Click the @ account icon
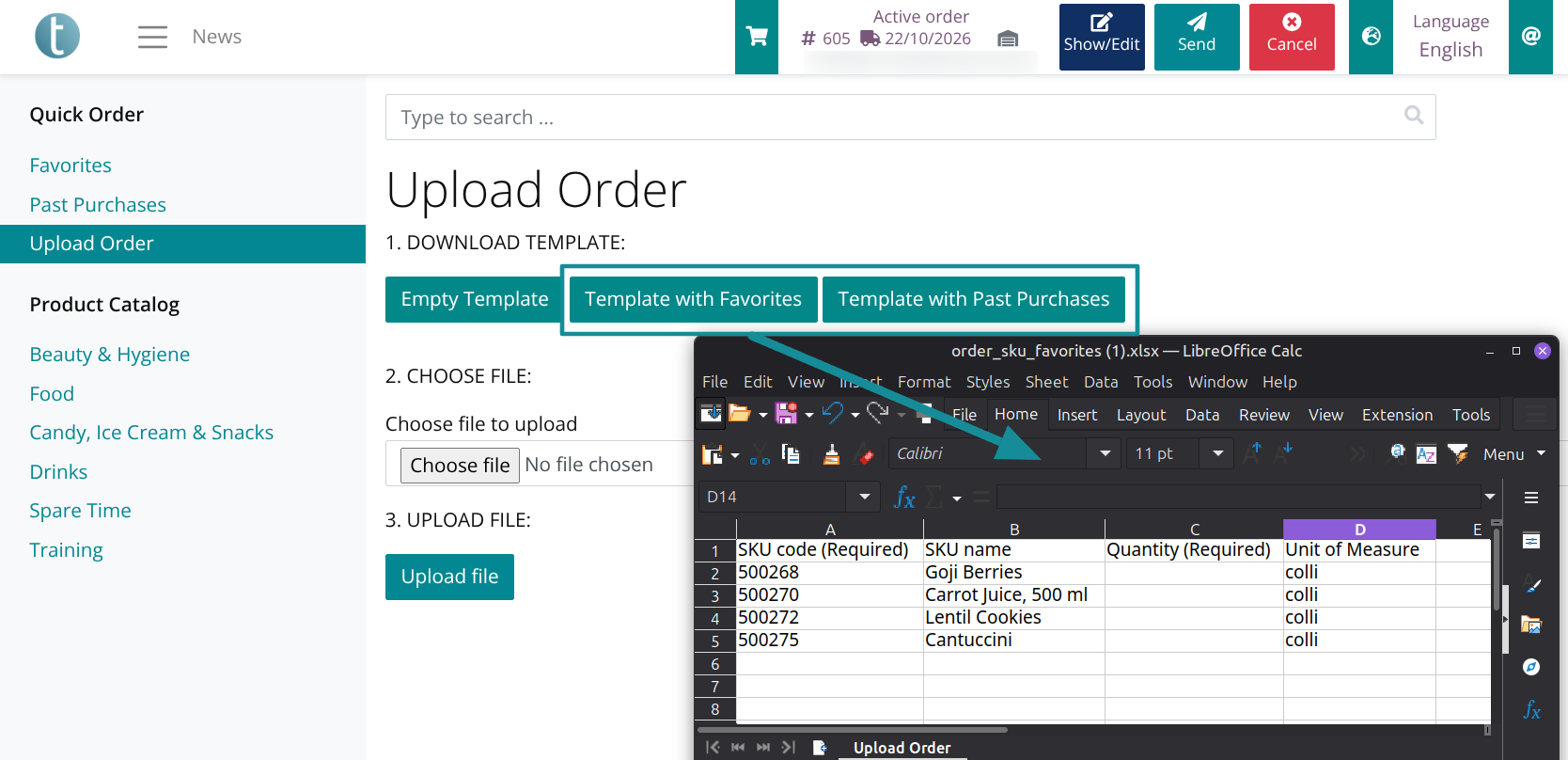1568x760 pixels. [1531, 37]
